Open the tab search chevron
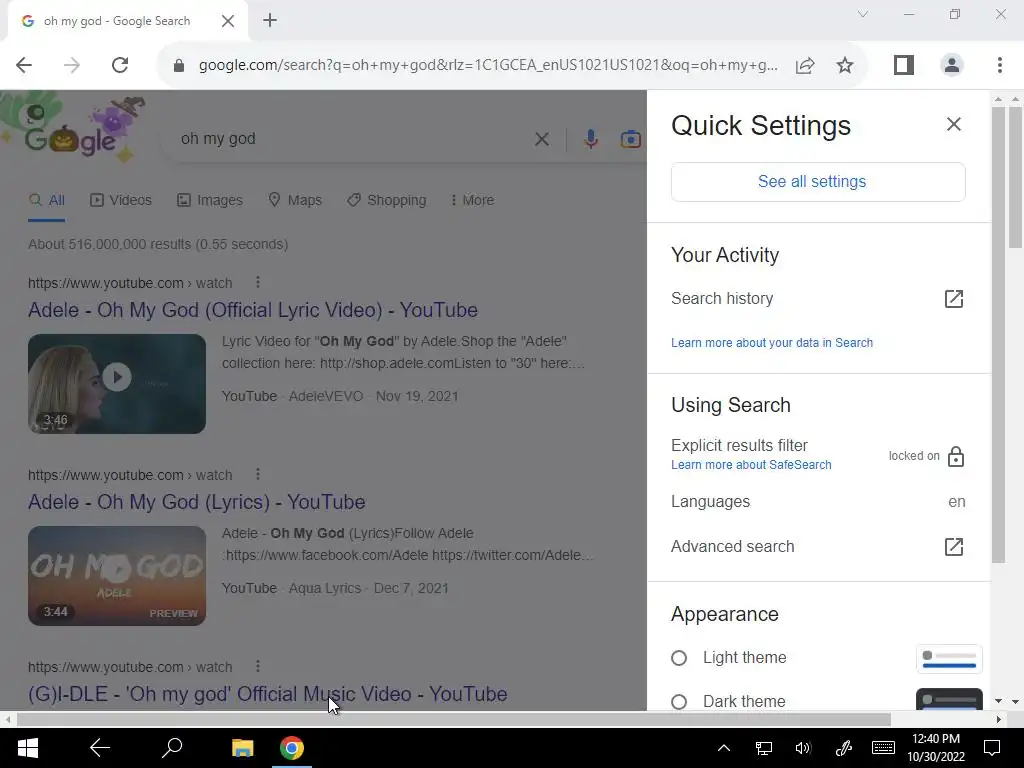 [863, 14]
